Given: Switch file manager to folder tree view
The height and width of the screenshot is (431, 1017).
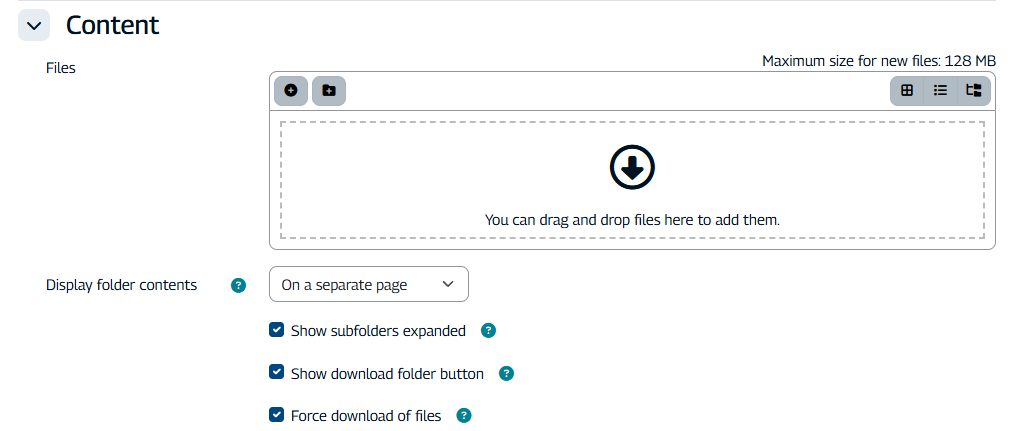Looking at the screenshot, I should pyautogui.click(x=973, y=90).
